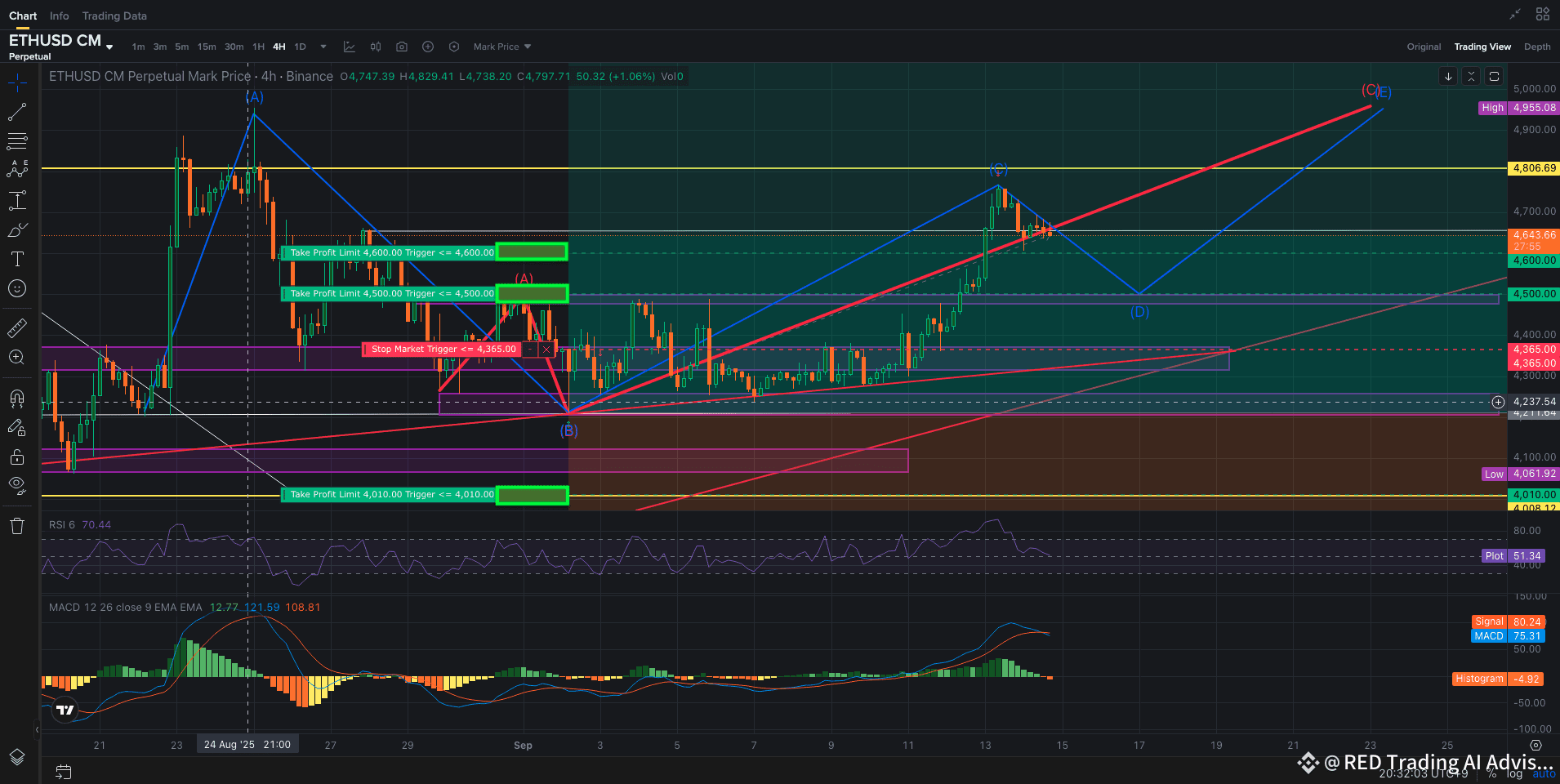Select the Elliott wave pattern tool

pos(17,170)
